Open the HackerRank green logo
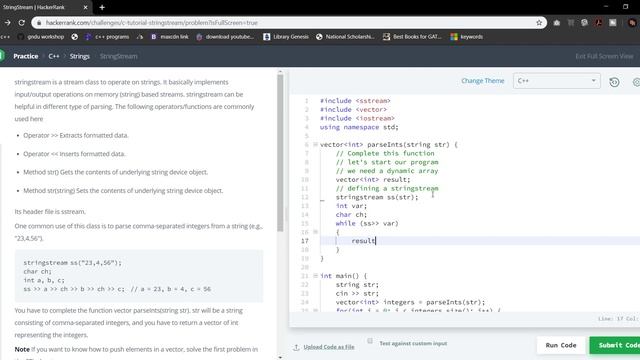Viewport: 640px width, 360px height. 2,56
